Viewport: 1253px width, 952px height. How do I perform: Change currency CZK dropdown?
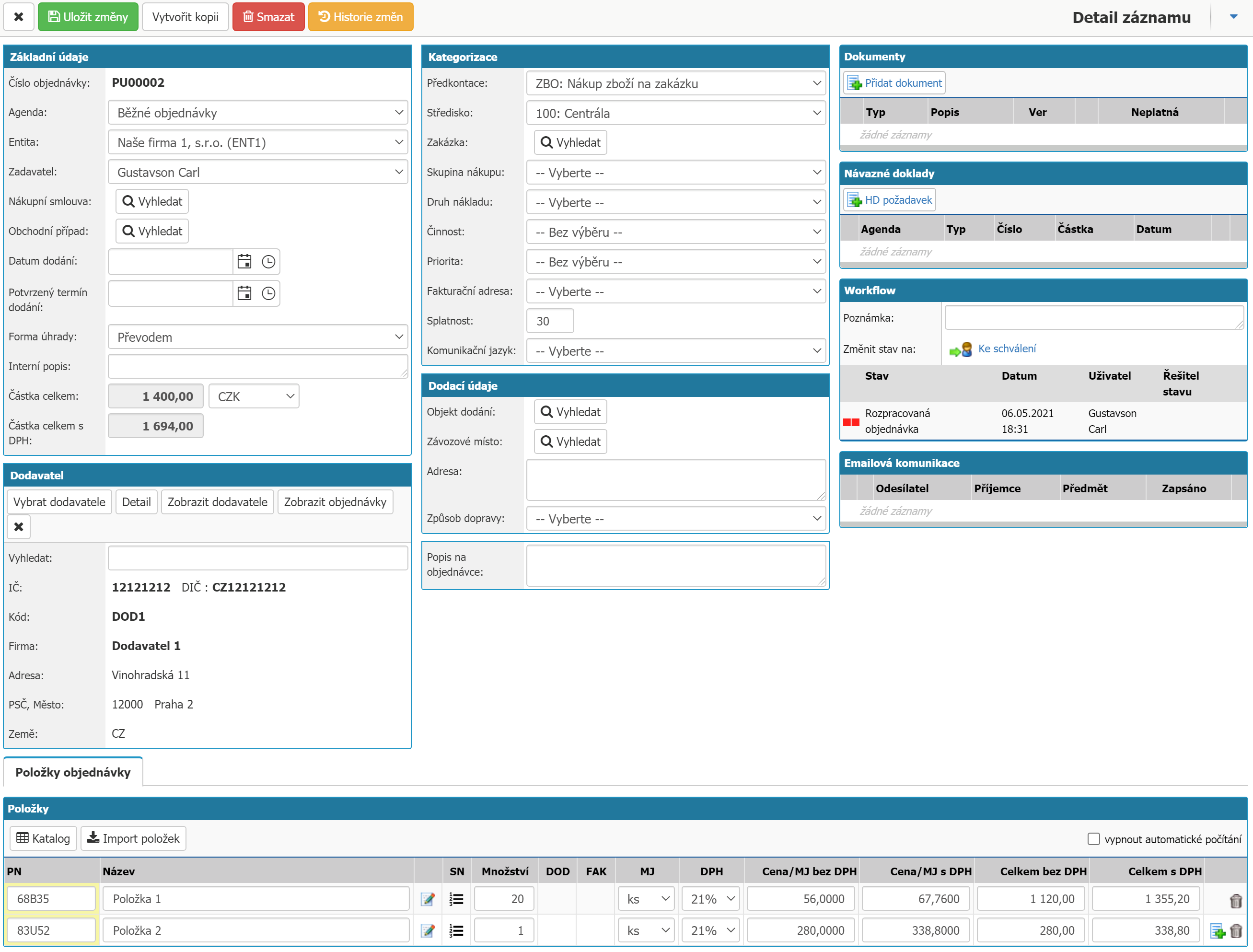(254, 396)
